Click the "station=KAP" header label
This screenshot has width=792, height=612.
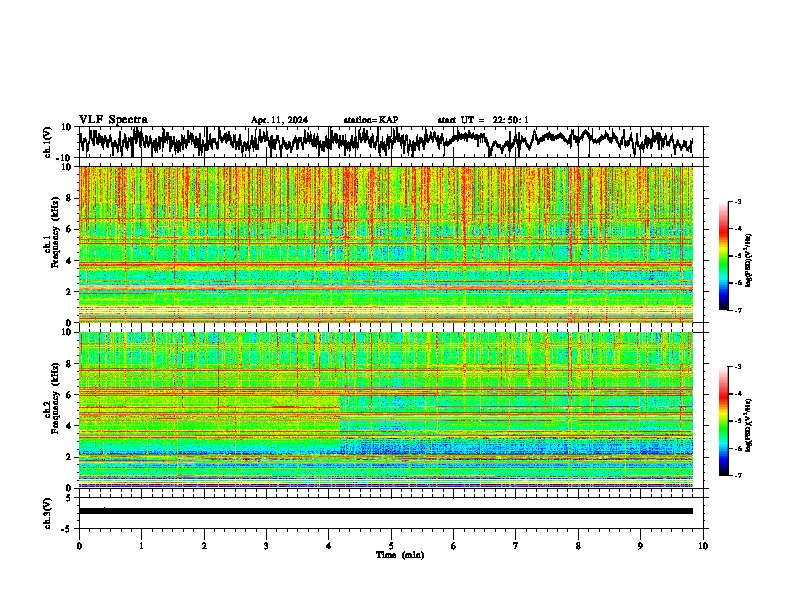(x=371, y=120)
